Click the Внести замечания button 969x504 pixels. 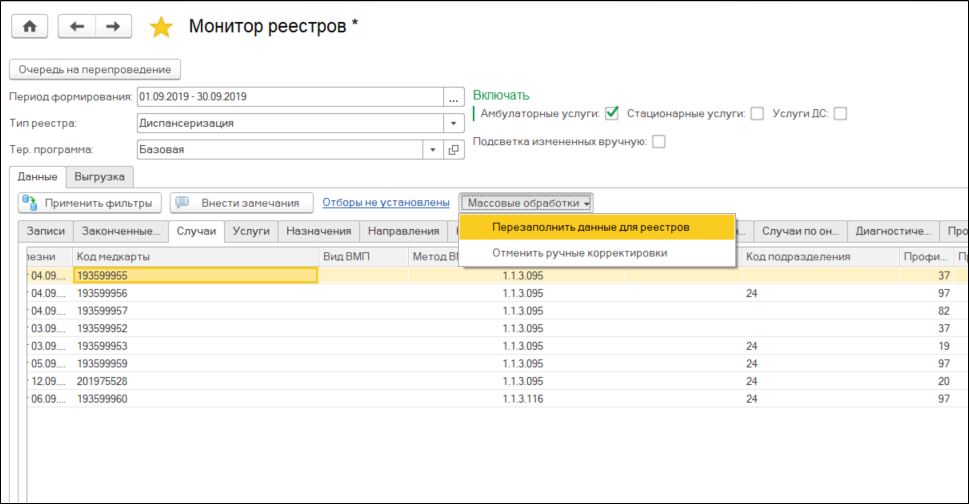[241, 203]
